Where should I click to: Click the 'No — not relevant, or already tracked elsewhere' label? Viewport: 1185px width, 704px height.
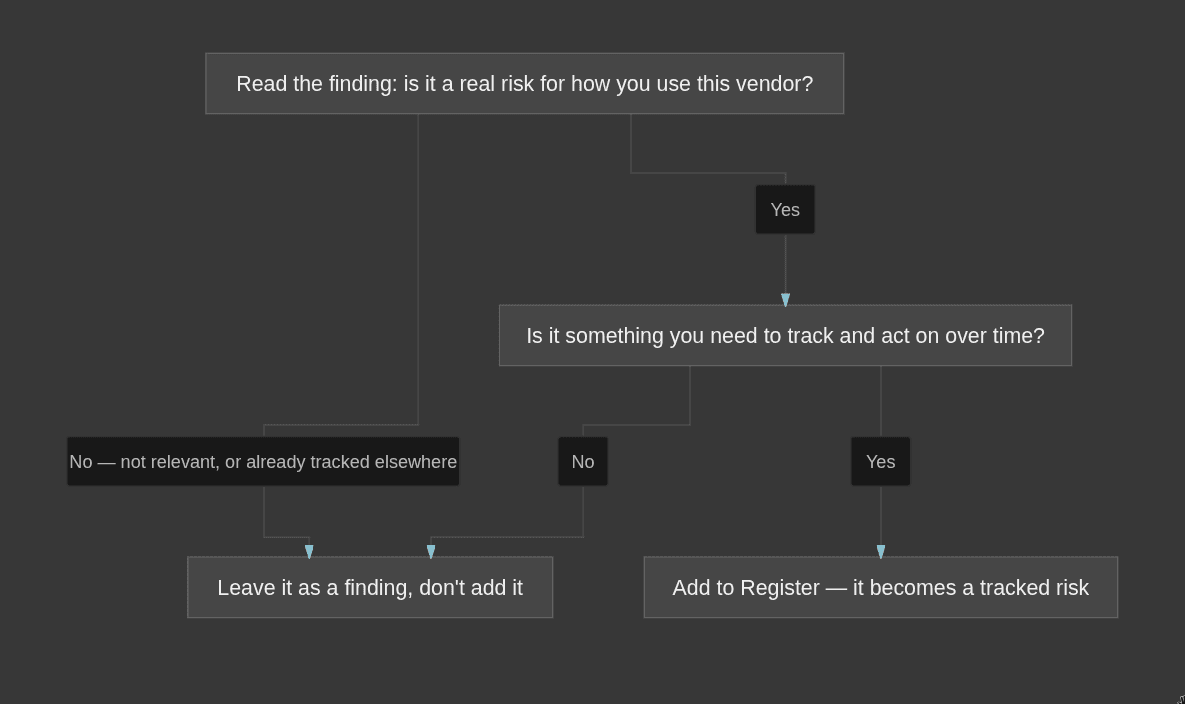pos(263,462)
